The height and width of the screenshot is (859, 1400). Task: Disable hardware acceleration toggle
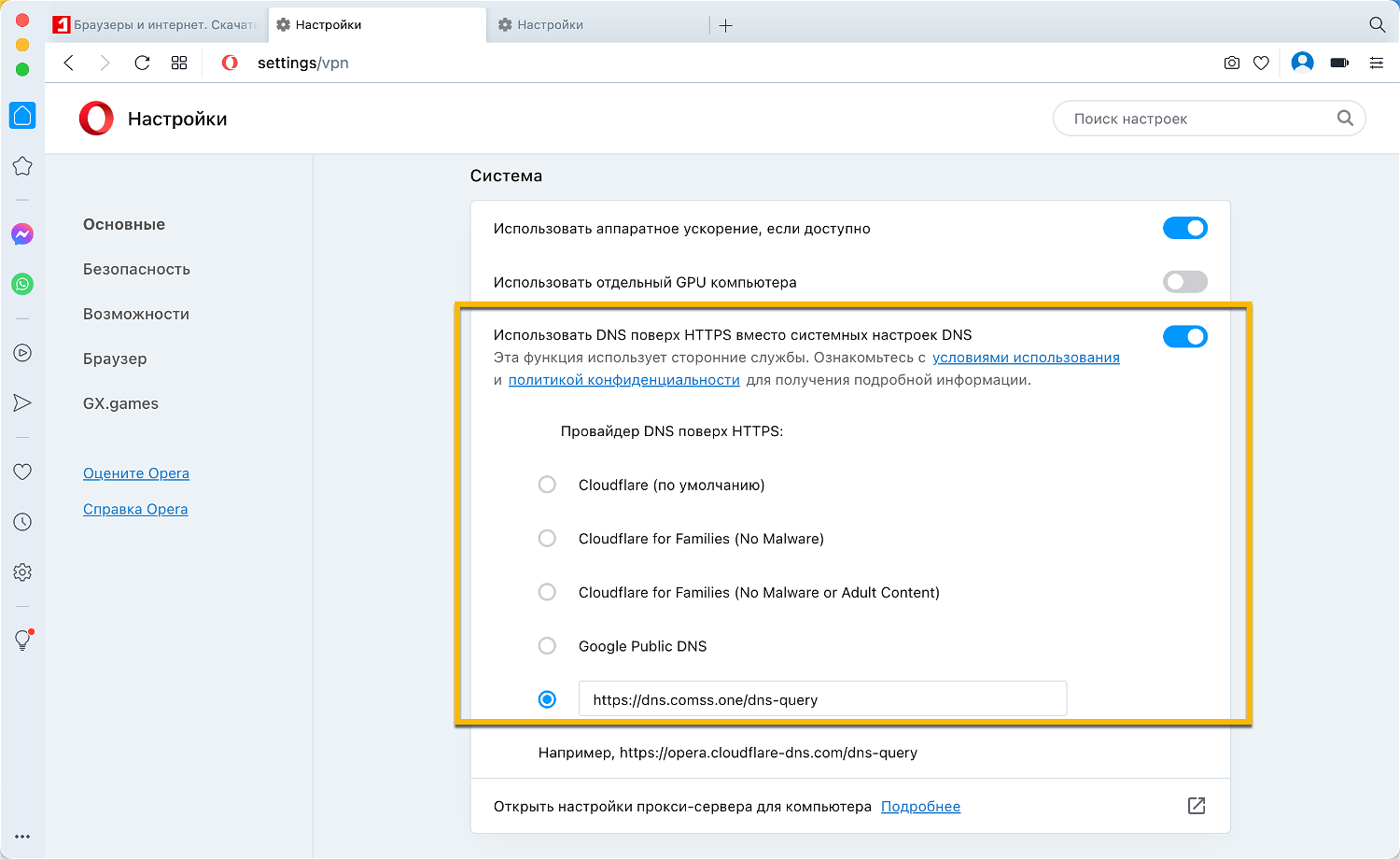[x=1184, y=228]
